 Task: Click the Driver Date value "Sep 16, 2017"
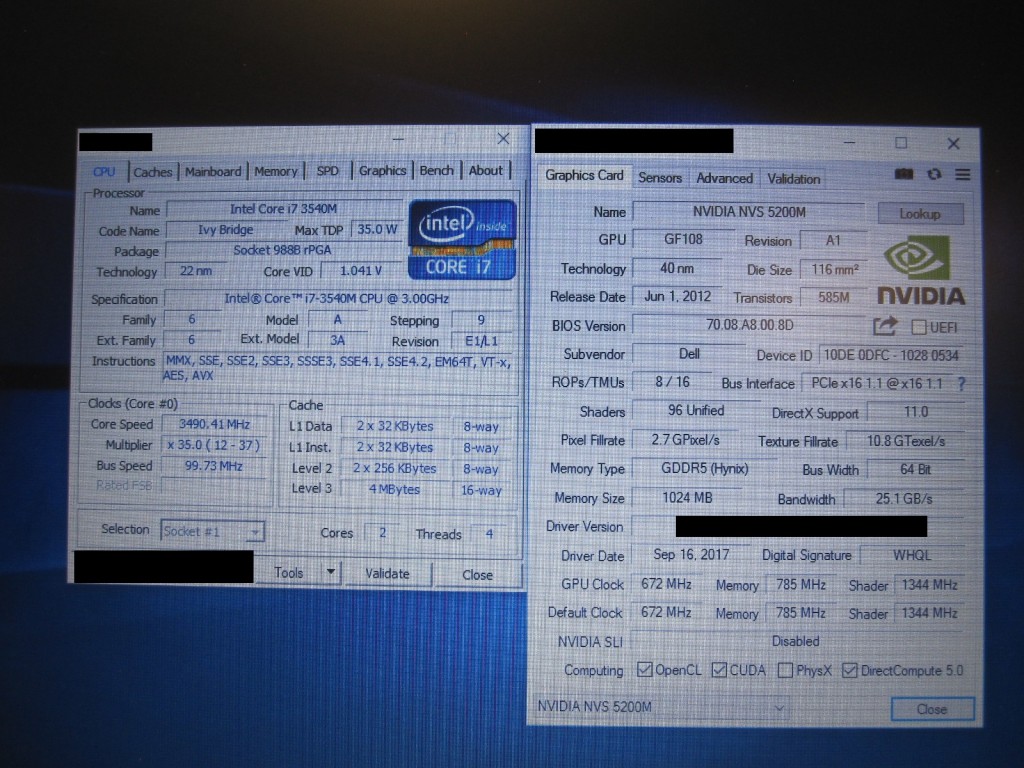point(691,554)
